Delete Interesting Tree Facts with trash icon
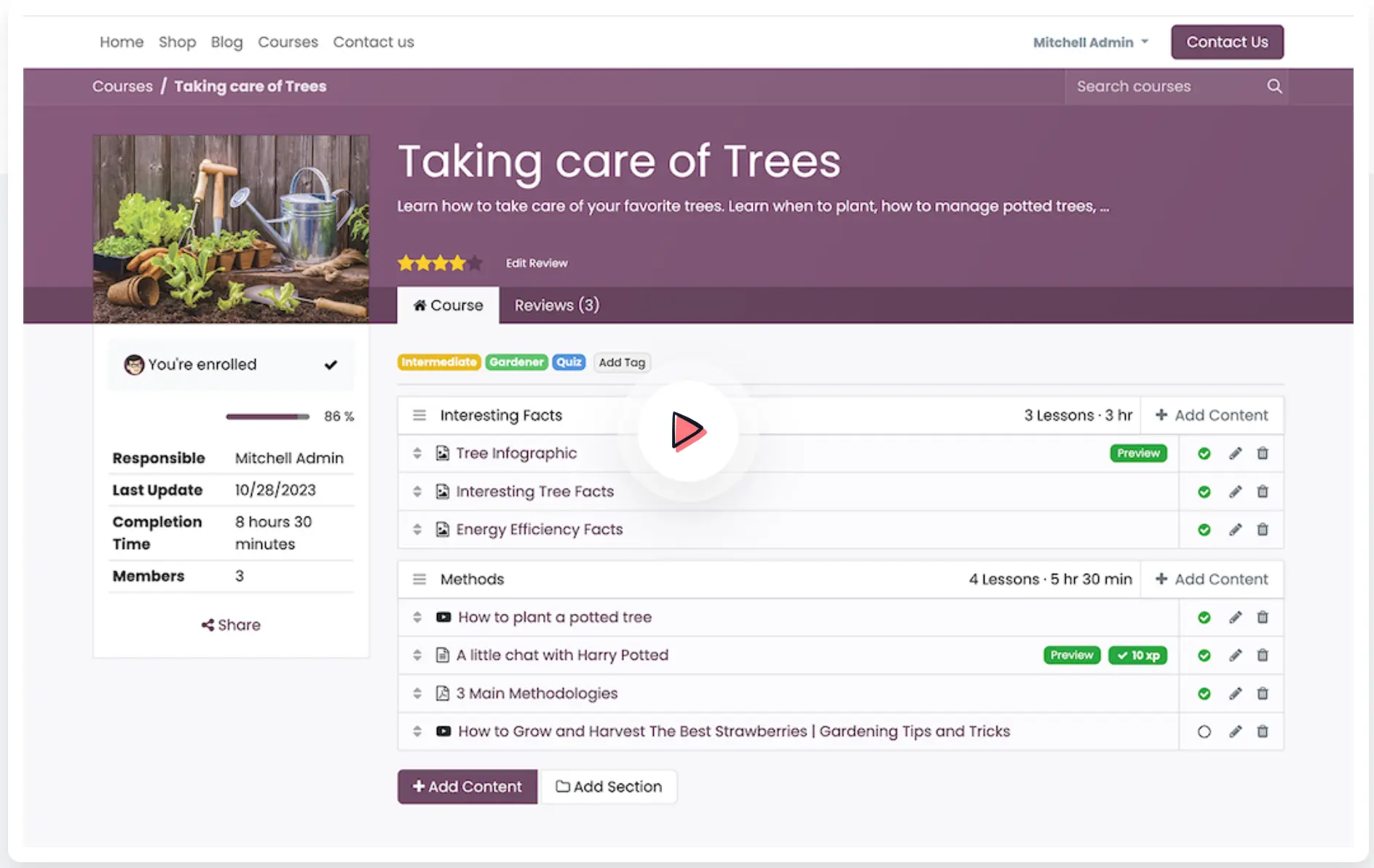1374x868 pixels. pos(1263,492)
